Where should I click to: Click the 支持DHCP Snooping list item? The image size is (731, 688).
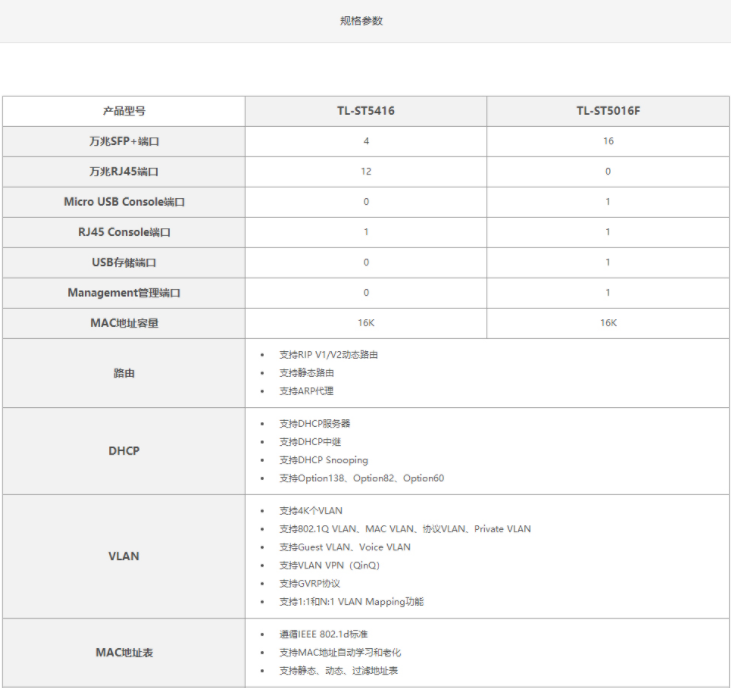click(x=323, y=460)
